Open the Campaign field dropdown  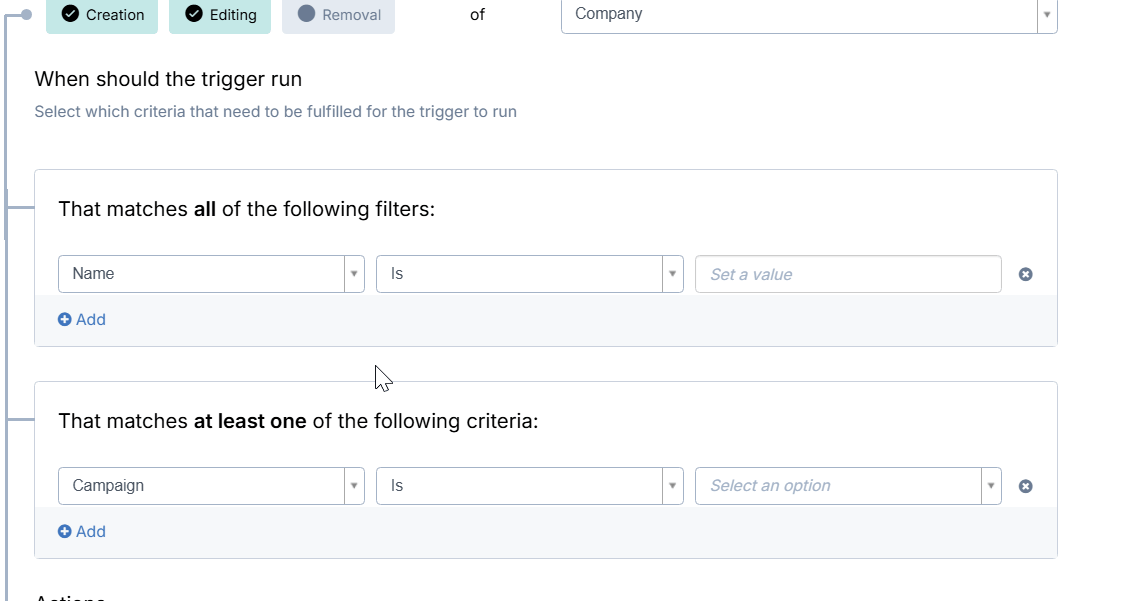coord(211,486)
